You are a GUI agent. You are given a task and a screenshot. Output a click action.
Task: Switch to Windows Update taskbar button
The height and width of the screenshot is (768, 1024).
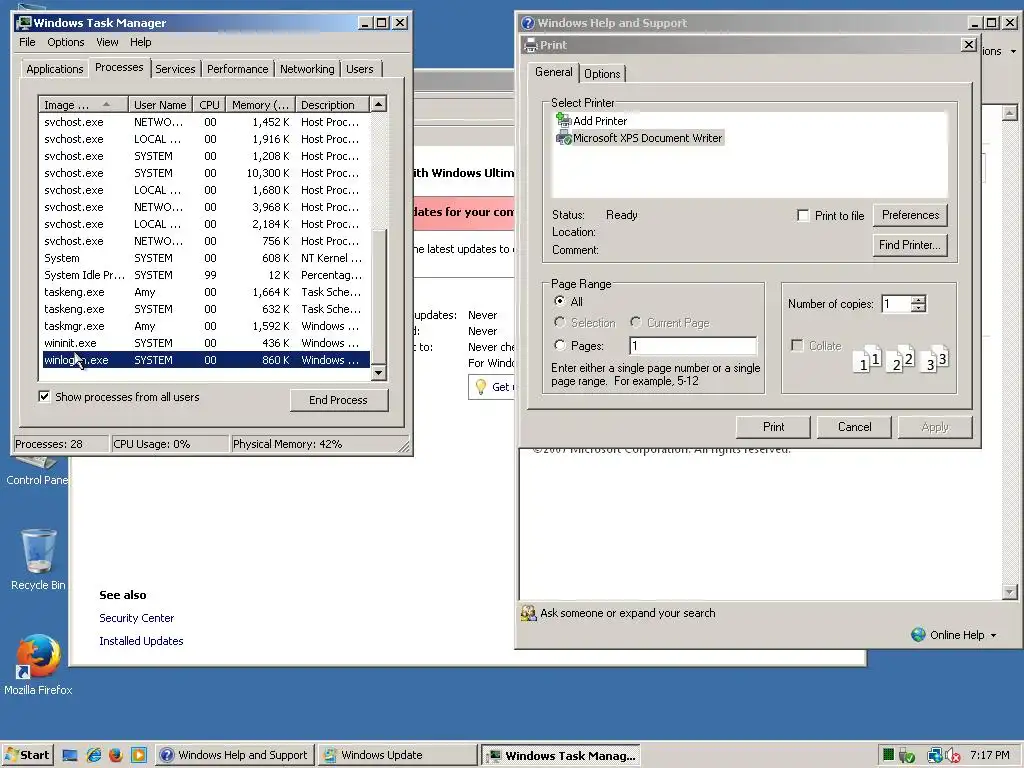(x=397, y=755)
